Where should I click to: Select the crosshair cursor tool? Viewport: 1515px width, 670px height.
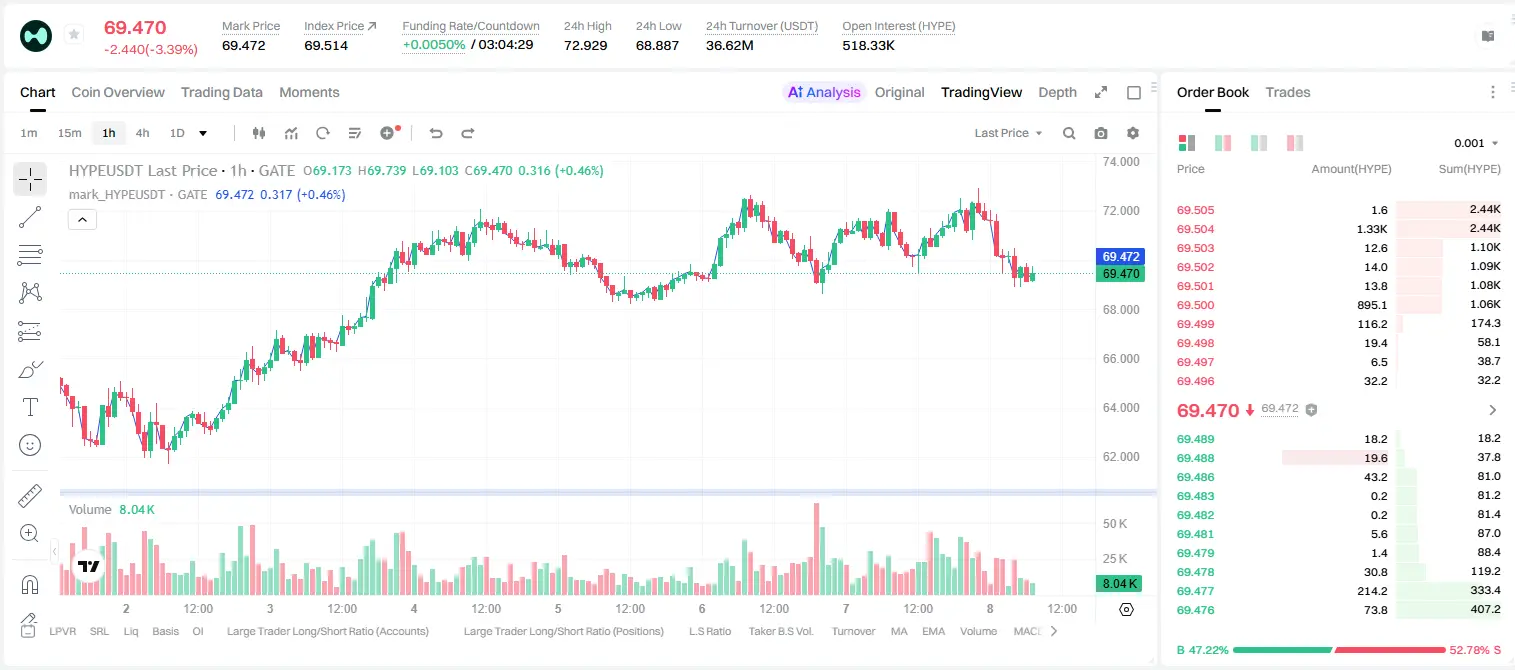click(30, 179)
